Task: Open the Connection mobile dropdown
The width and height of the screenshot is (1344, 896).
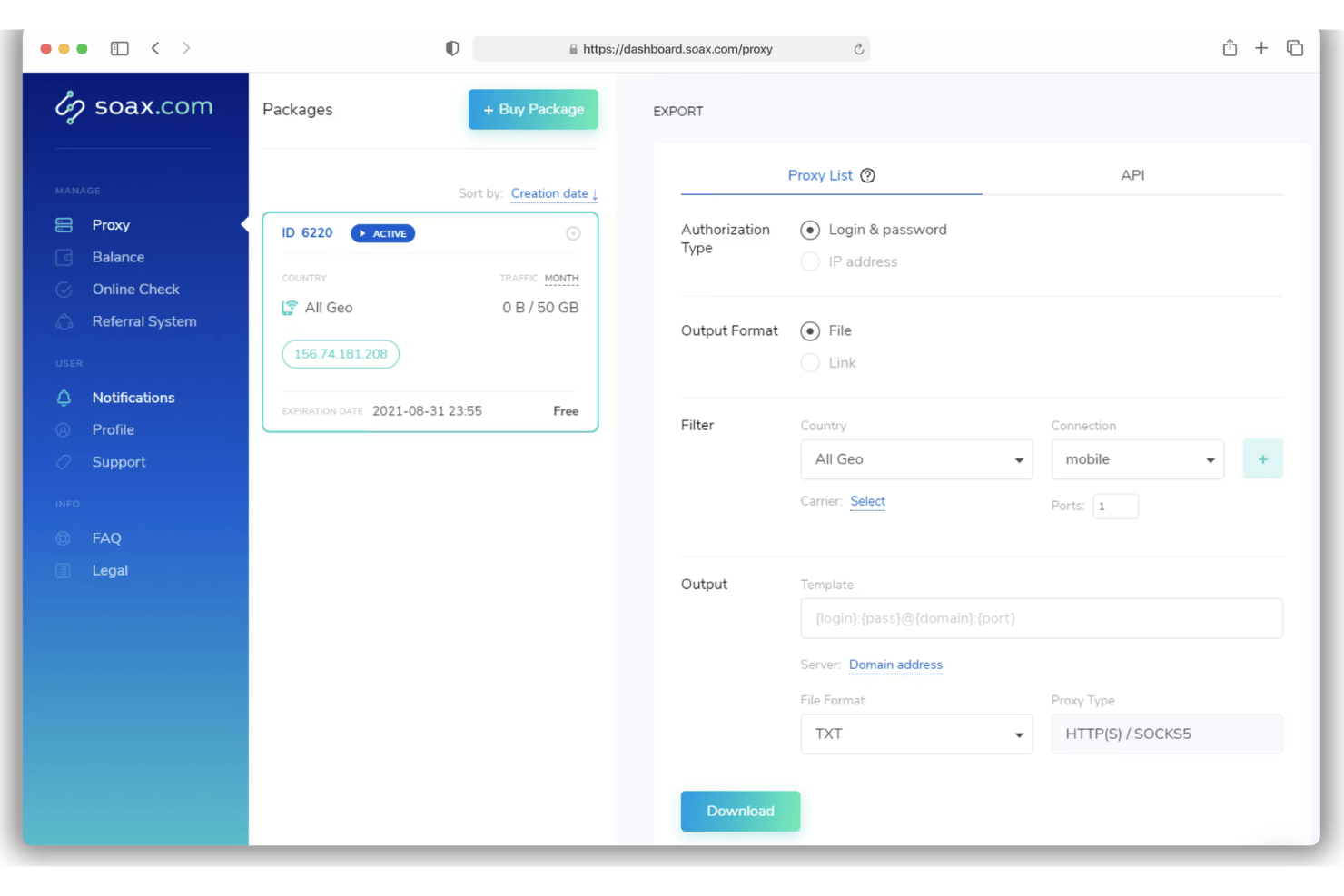Action: pos(1138,459)
